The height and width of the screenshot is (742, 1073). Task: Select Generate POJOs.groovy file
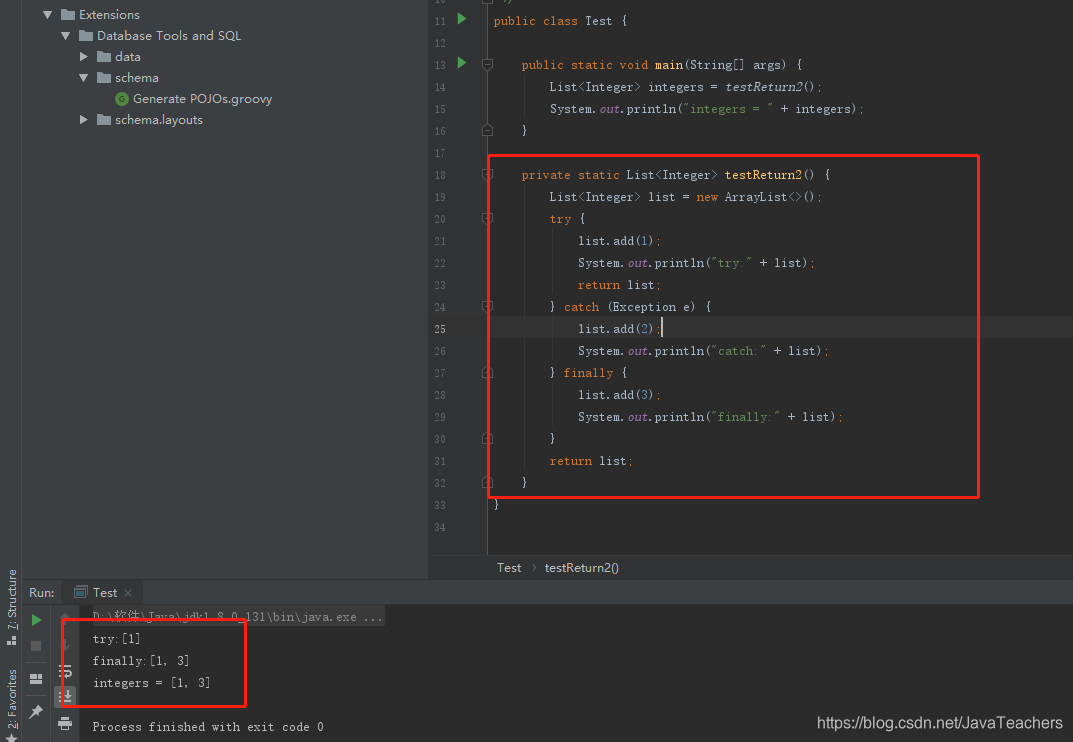202,99
